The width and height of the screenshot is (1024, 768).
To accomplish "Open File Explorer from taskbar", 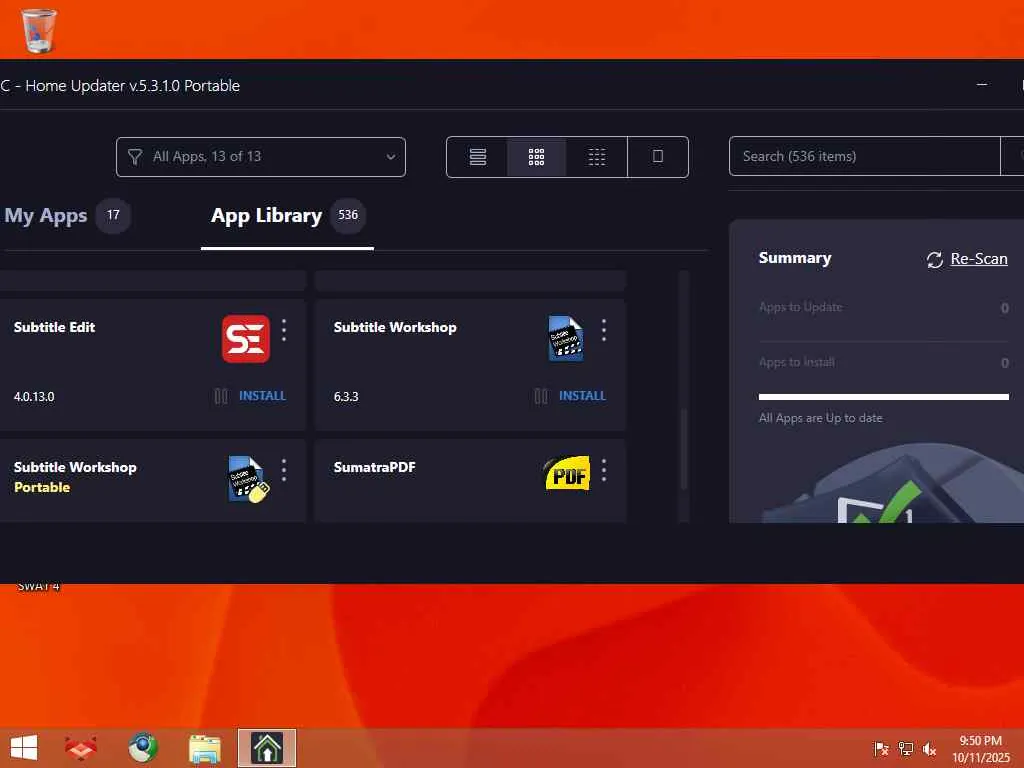I will click(x=204, y=749).
